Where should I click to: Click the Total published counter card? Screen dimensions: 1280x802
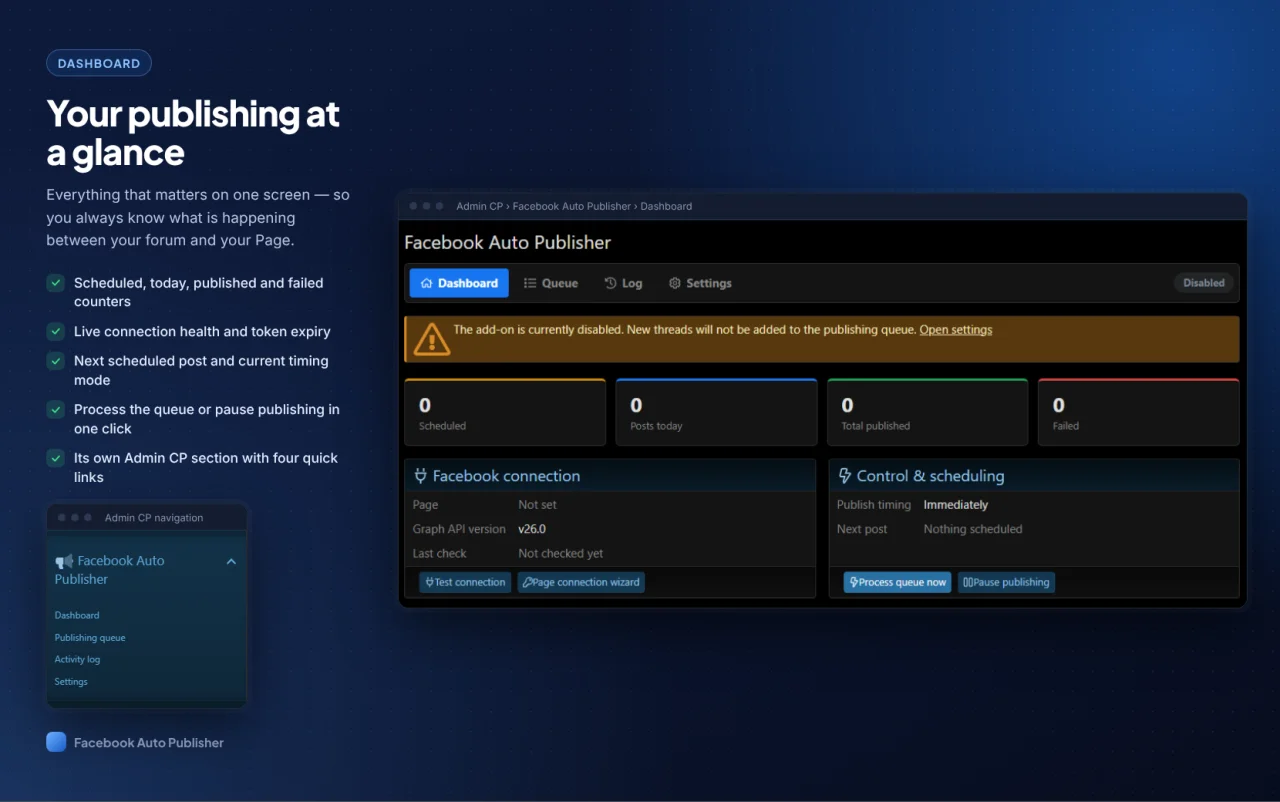(x=928, y=412)
